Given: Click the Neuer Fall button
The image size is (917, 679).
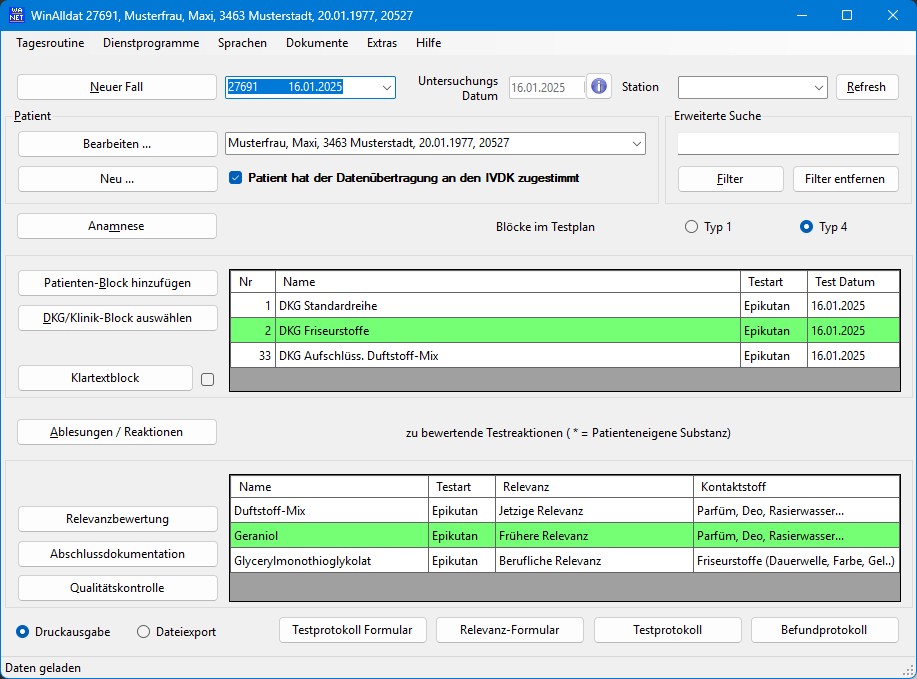Looking at the screenshot, I should click(117, 87).
